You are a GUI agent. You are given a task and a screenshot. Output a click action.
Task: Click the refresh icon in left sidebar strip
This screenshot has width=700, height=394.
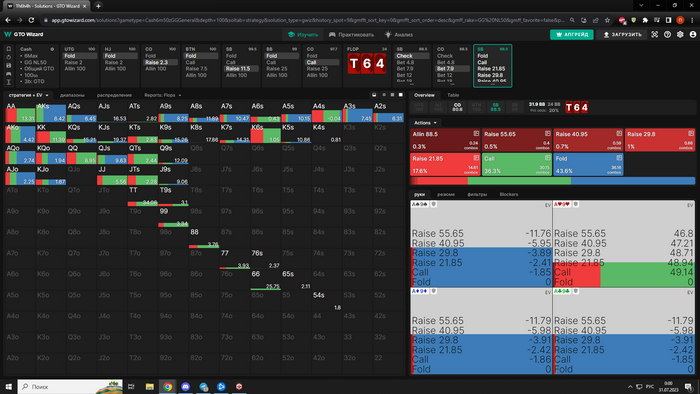coord(8,57)
